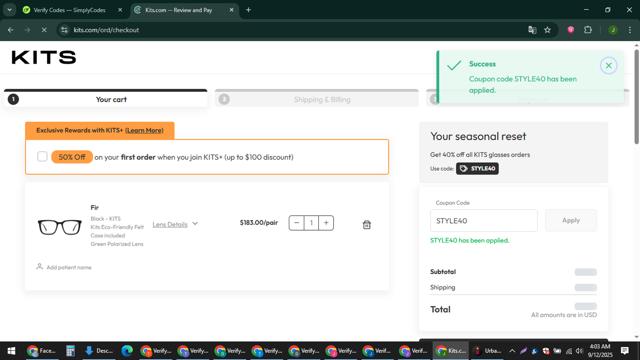Bookmark this page with star icon
This screenshot has width=640, height=360.
coord(547,30)
